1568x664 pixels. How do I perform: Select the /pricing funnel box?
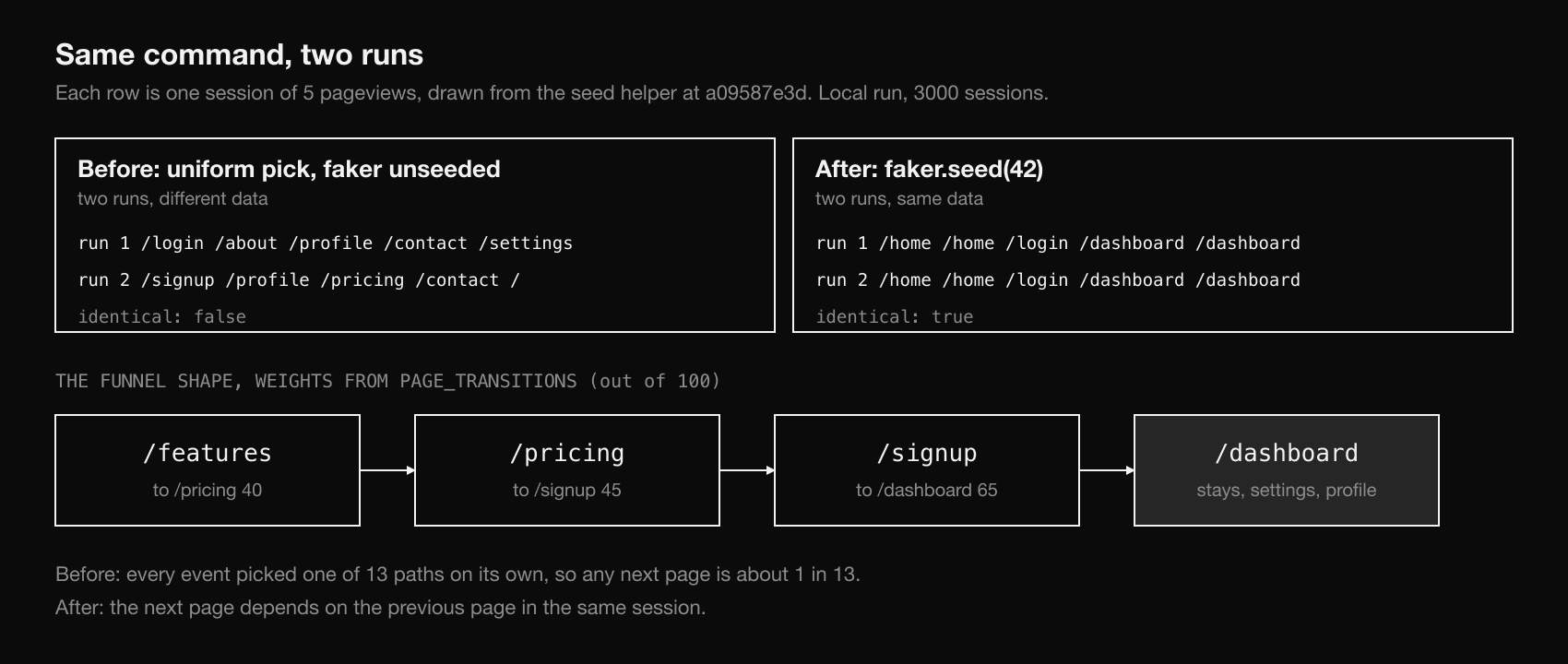click(x=567, y=470)
